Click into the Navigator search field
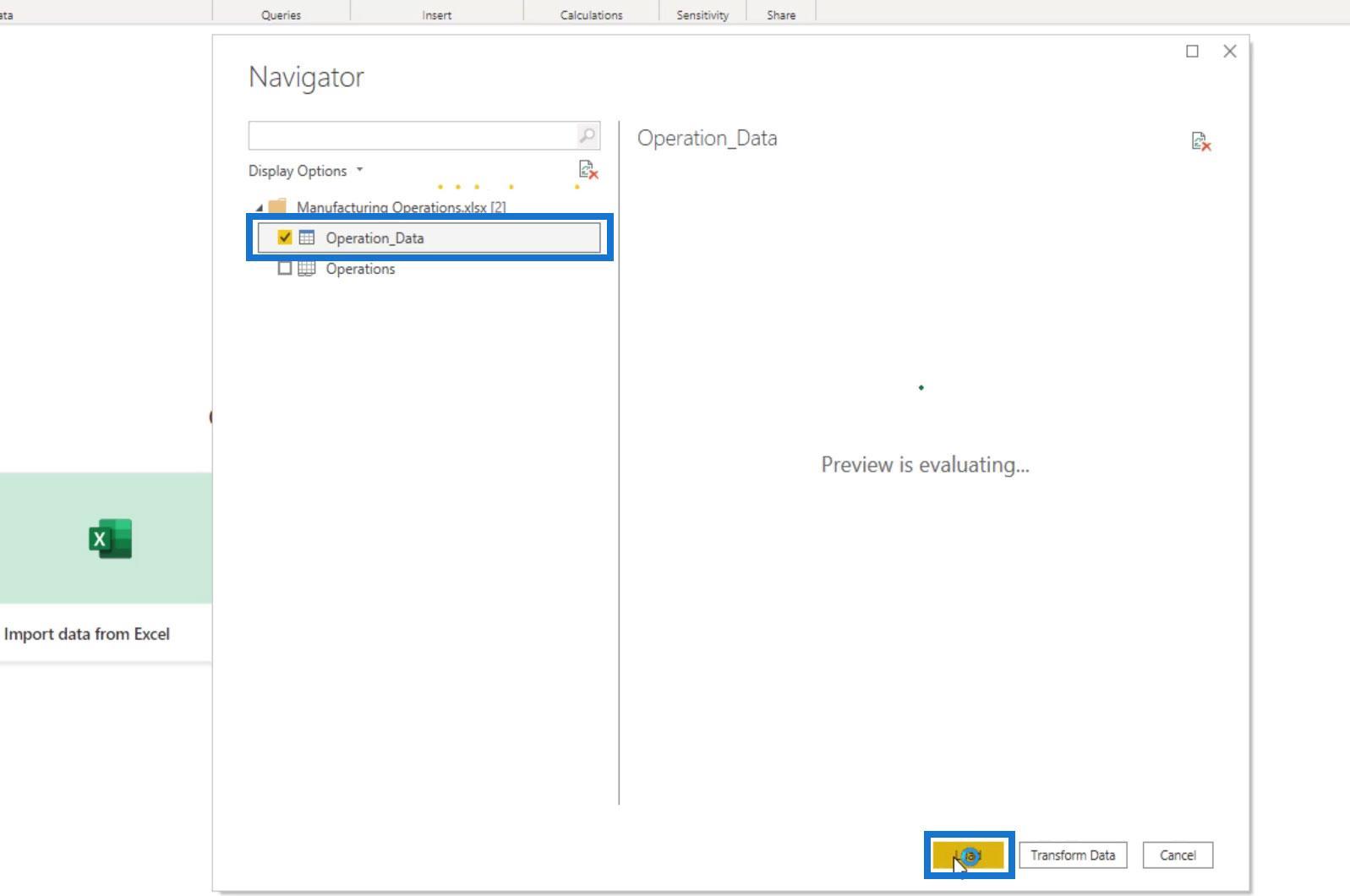The height and width of the screenshot is (896, 1350). tap(413, 135)
